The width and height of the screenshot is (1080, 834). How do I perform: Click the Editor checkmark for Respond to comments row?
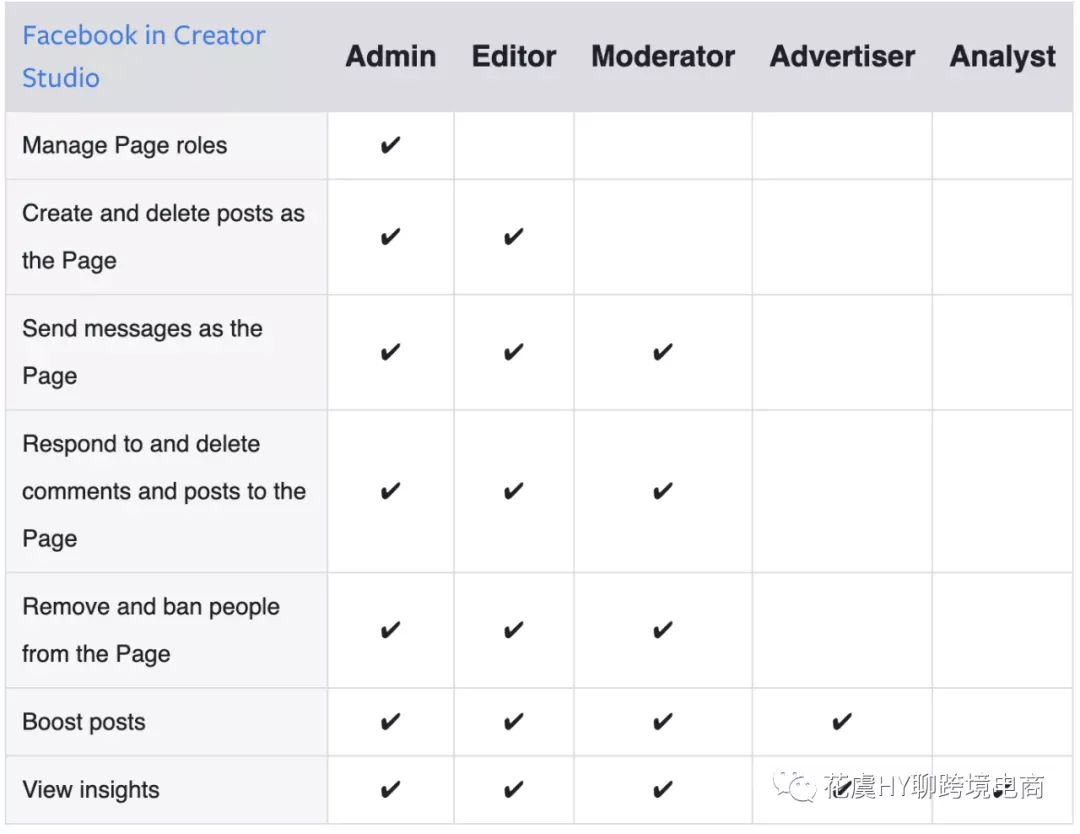514,492
